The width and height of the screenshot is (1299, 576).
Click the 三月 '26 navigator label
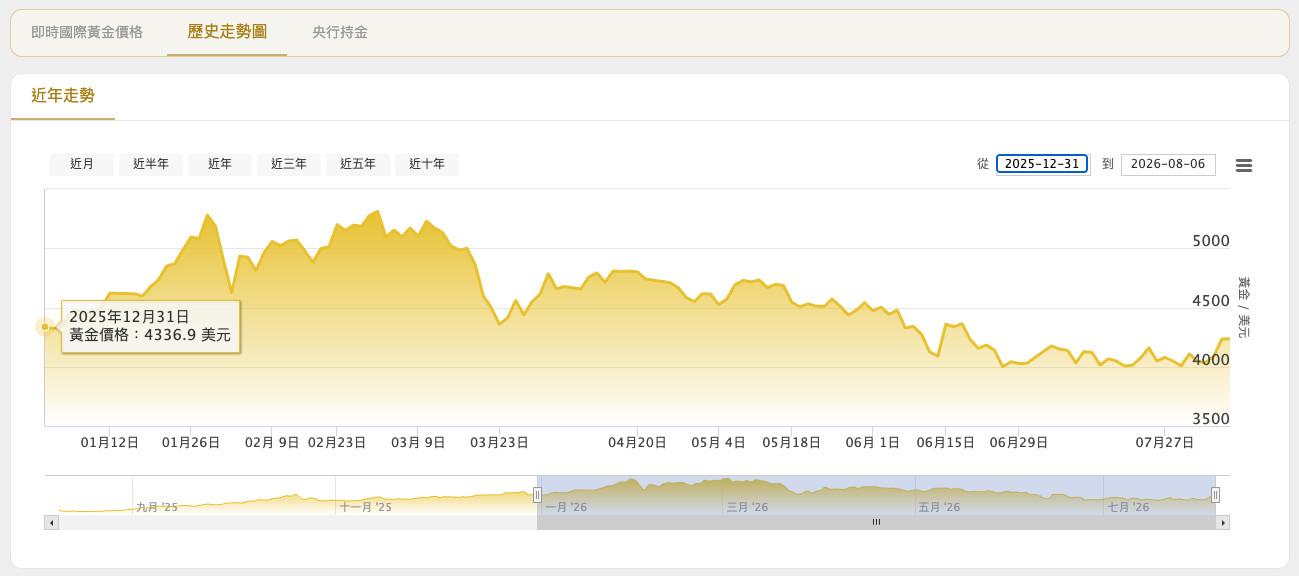point(747,507)
